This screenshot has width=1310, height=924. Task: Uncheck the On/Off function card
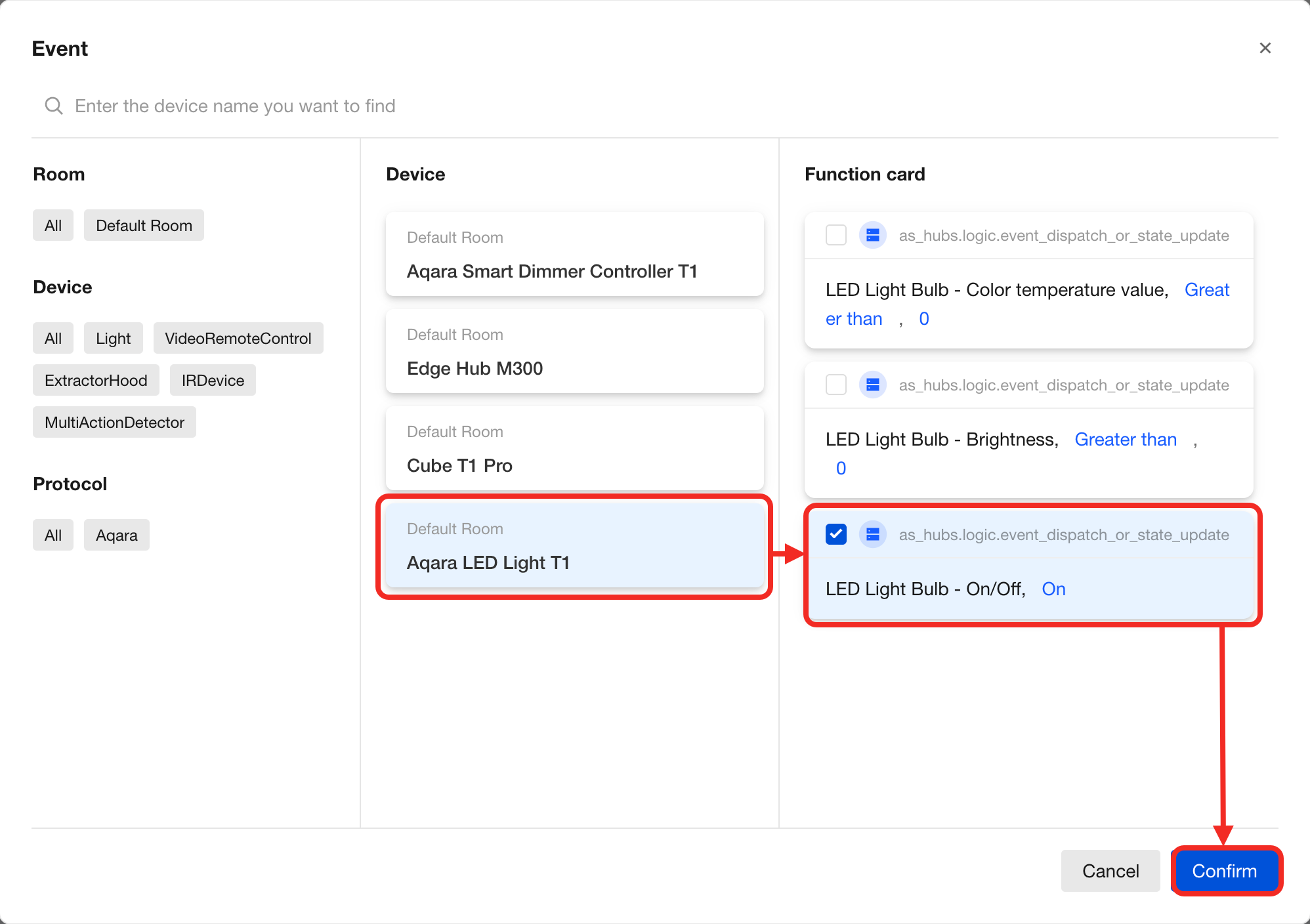(x=835, y=534)
